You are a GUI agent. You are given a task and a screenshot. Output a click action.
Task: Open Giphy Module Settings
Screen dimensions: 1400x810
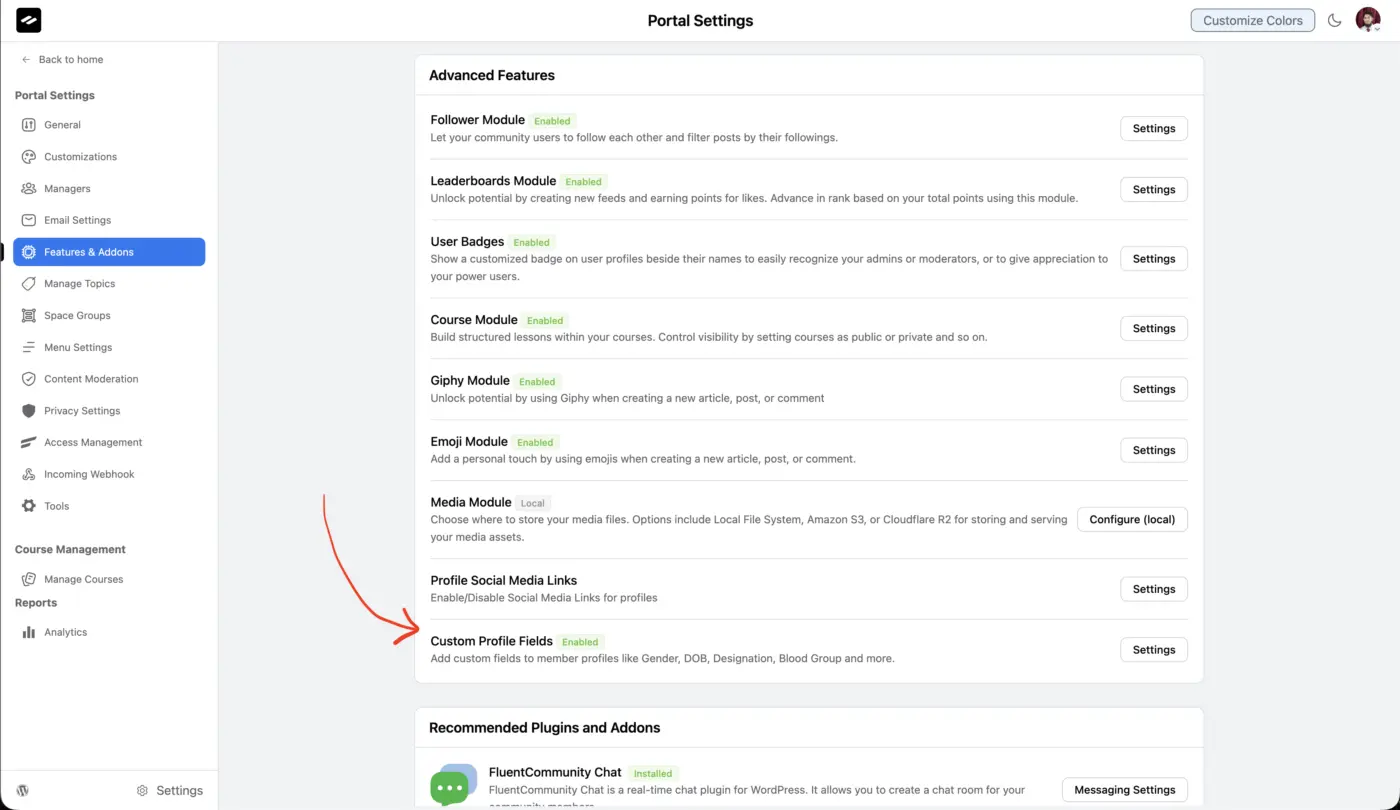pyautogui.click(x=1153, y=389)
